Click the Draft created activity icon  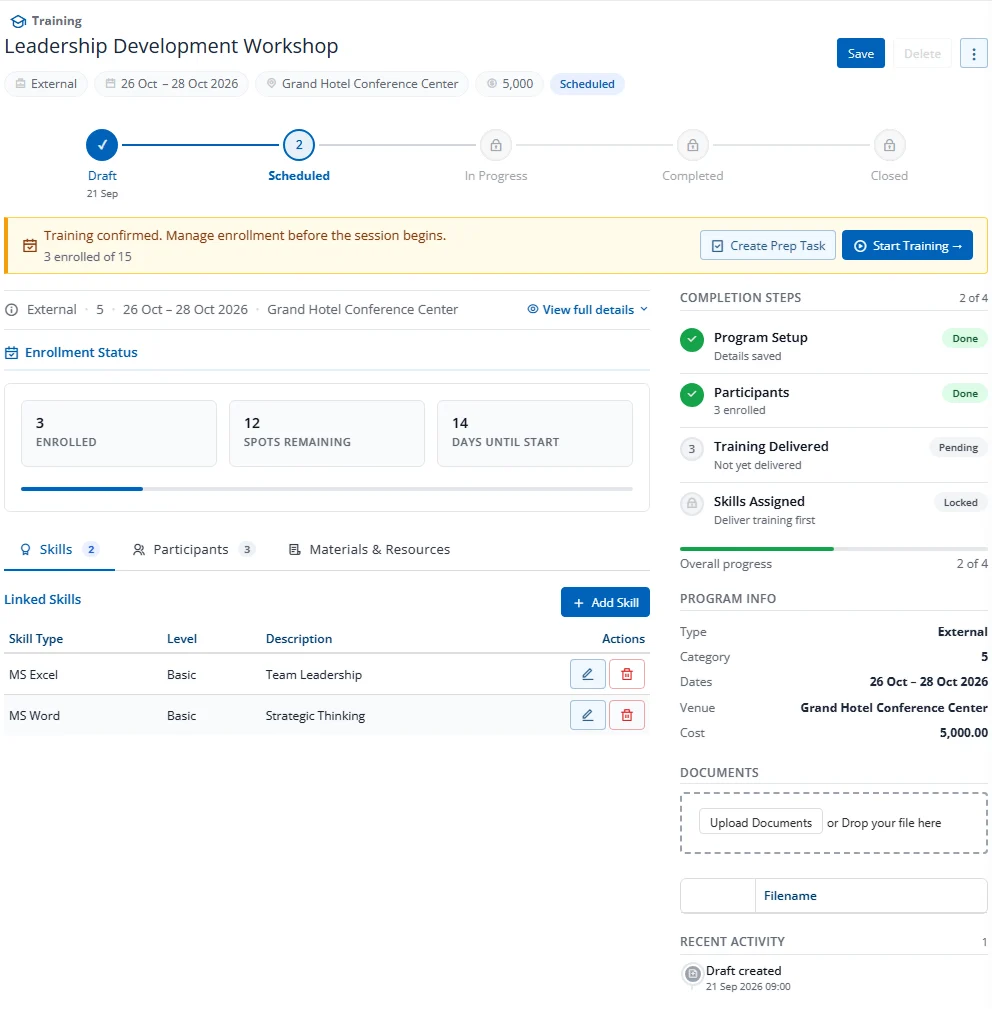point(692,974)
